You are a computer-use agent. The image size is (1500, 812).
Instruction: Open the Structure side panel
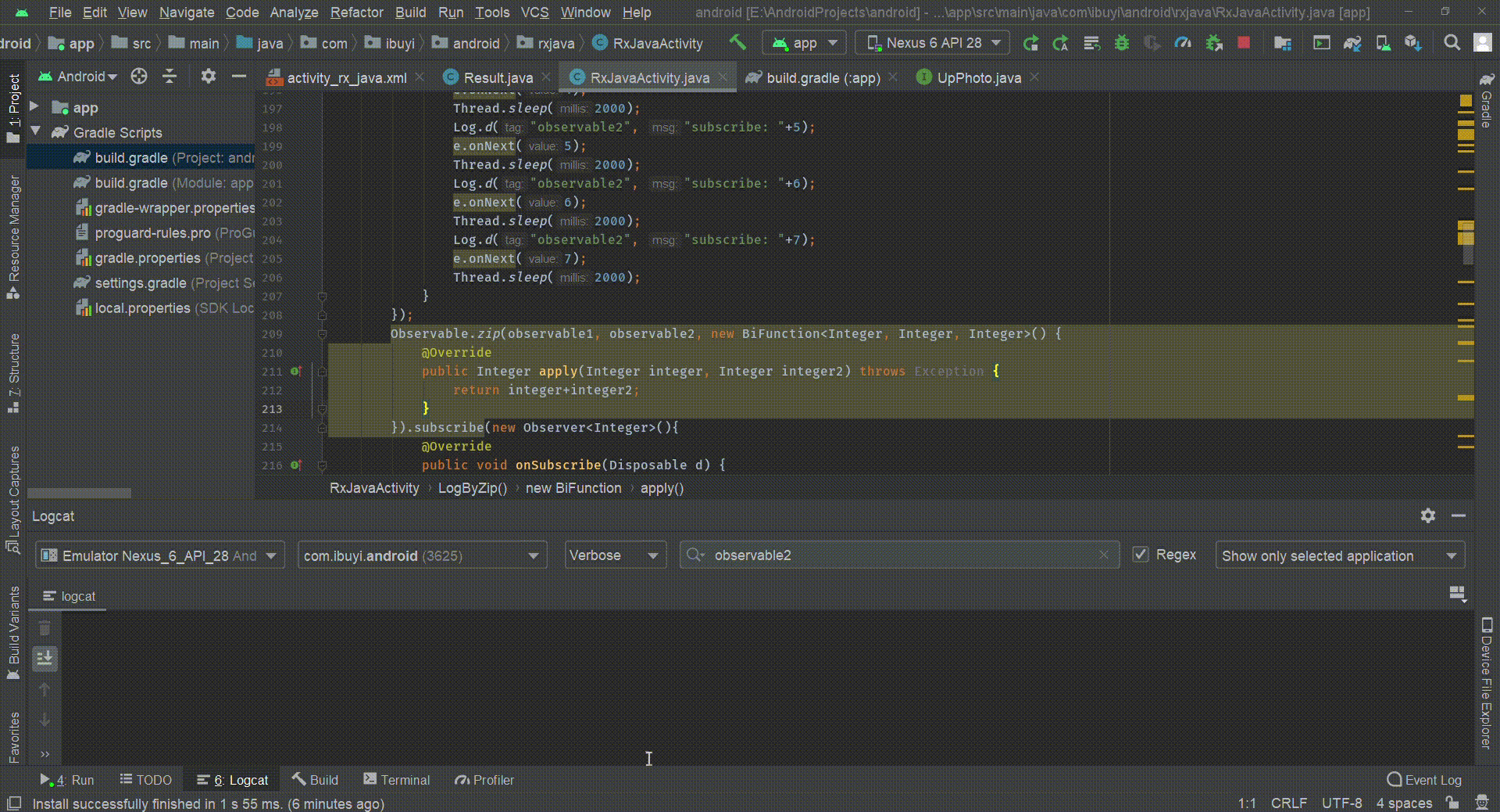(13, 373)
